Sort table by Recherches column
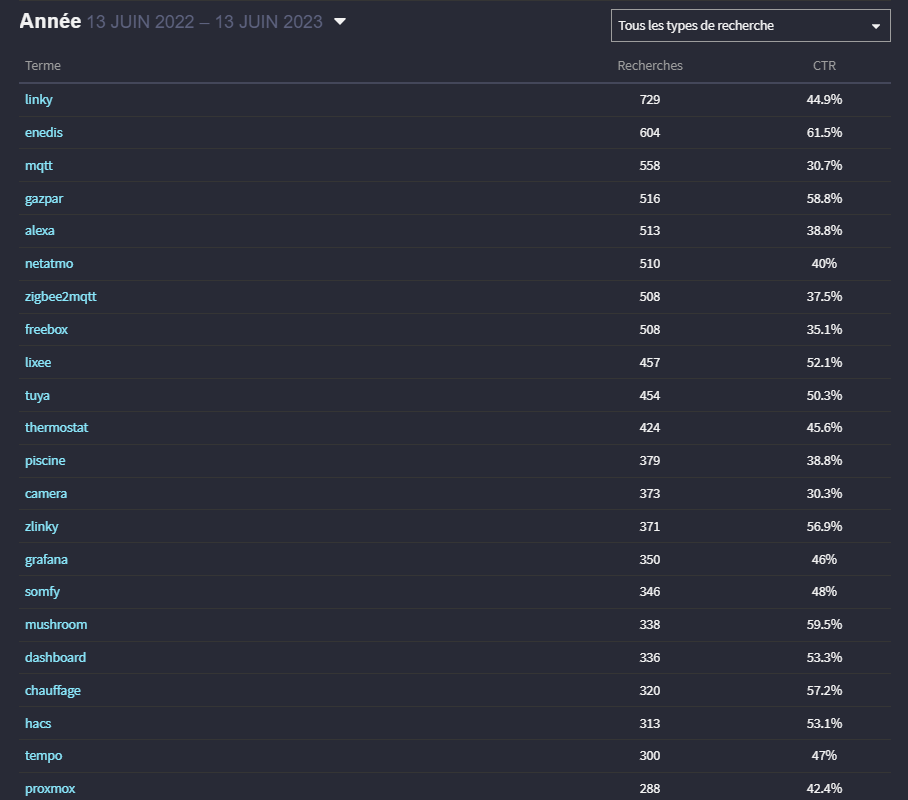 click(x=650, y=66)
